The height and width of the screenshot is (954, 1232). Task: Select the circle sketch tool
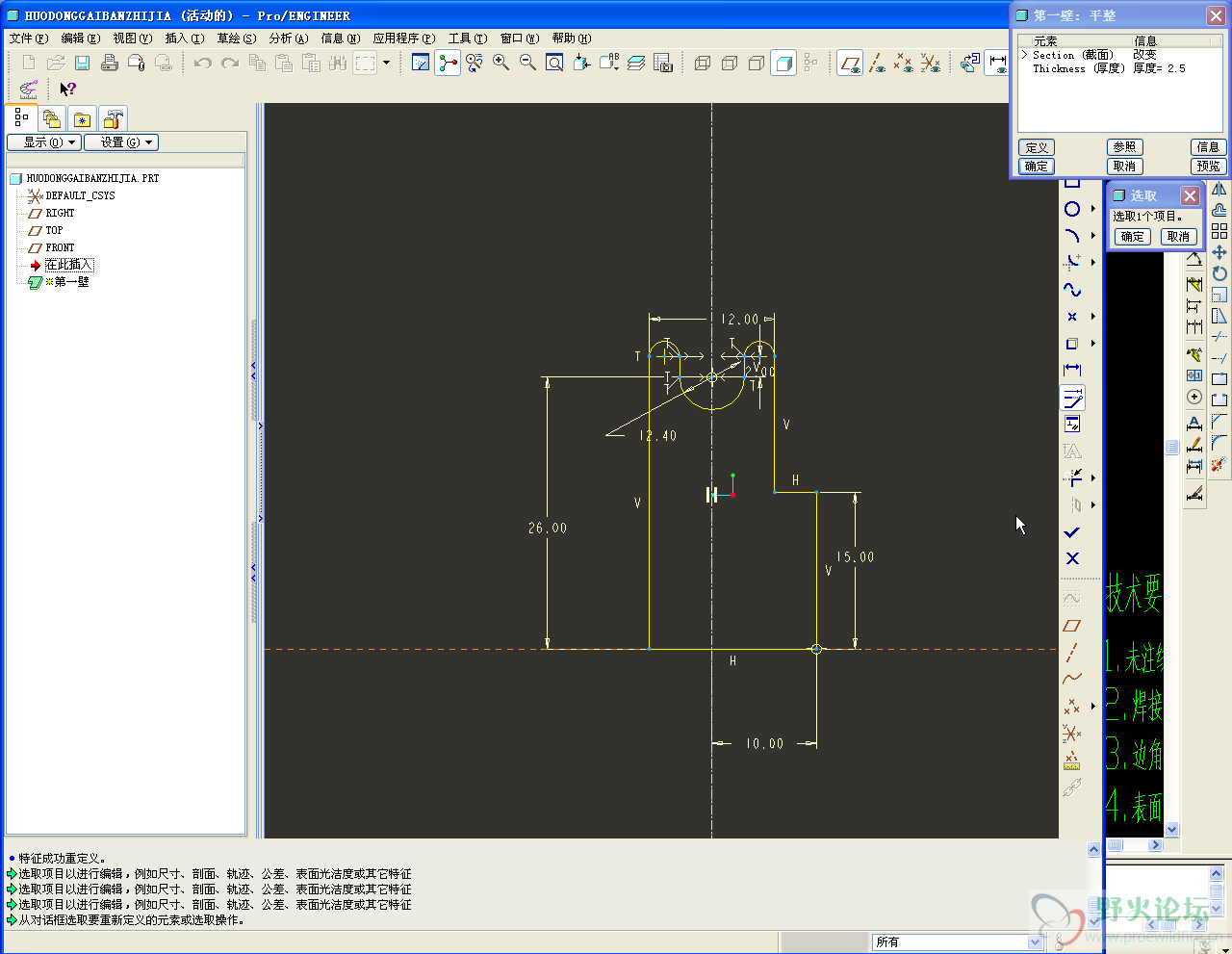coord(1072,209)
